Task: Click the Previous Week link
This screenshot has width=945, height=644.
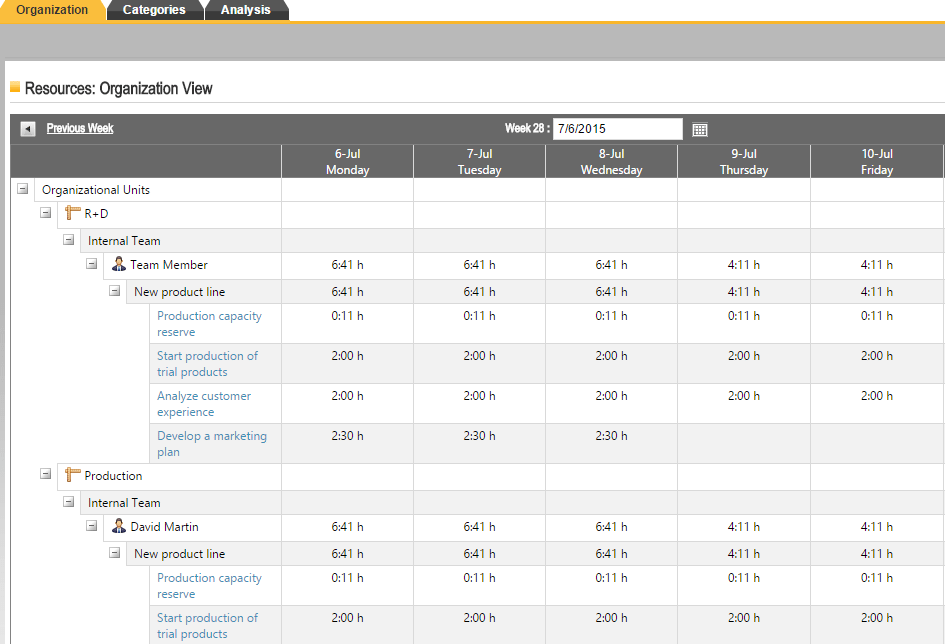Action: click(78, 128)
